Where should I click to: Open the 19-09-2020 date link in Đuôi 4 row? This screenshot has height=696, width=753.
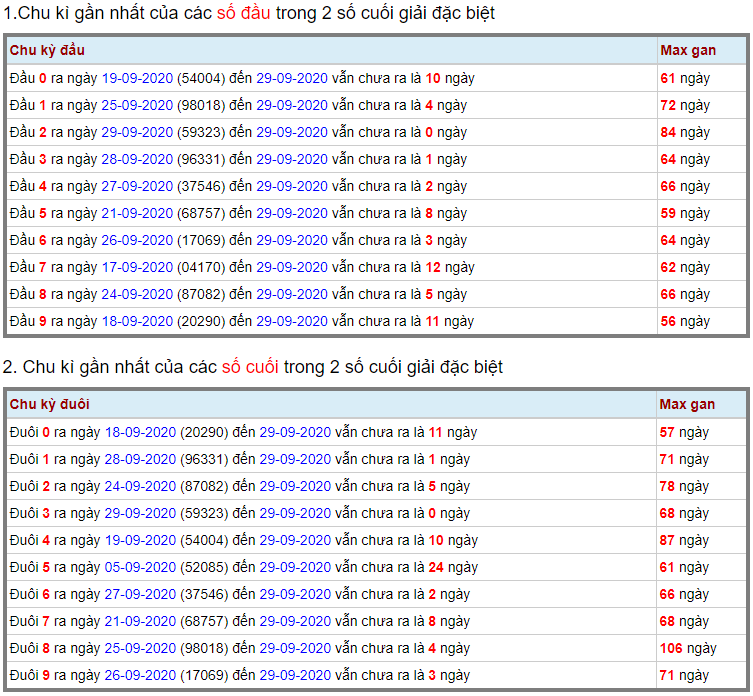pyautogui.click(x=140, y=540)
